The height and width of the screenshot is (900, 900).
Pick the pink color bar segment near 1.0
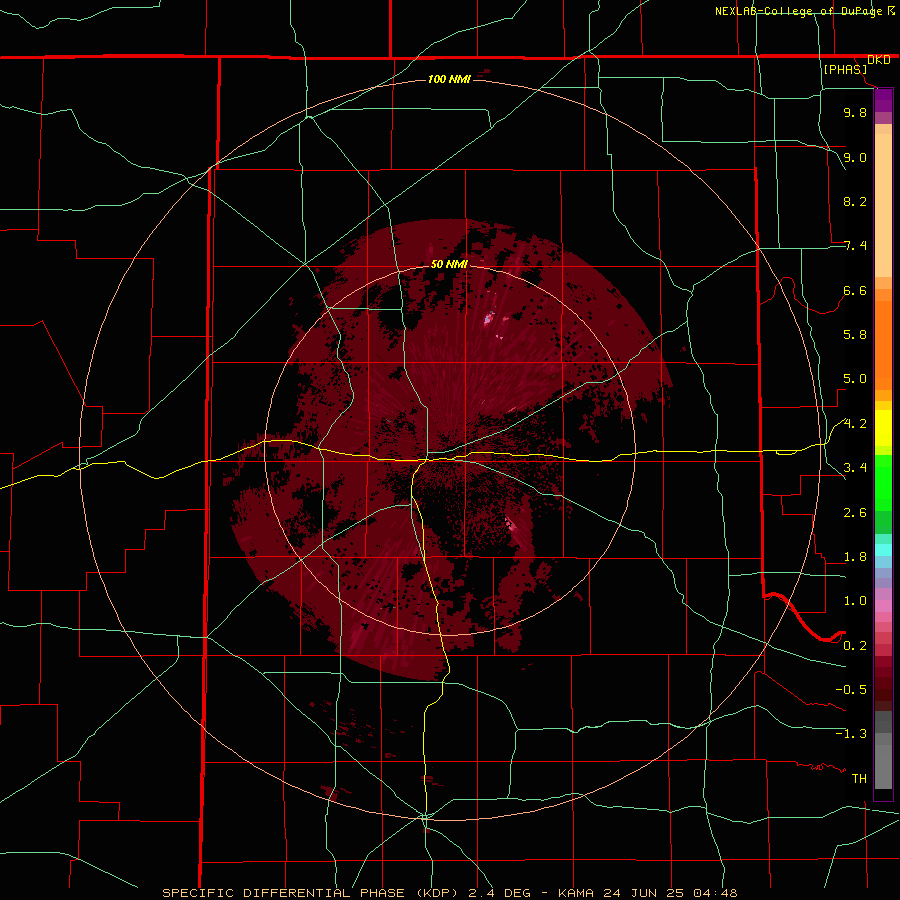883,606
